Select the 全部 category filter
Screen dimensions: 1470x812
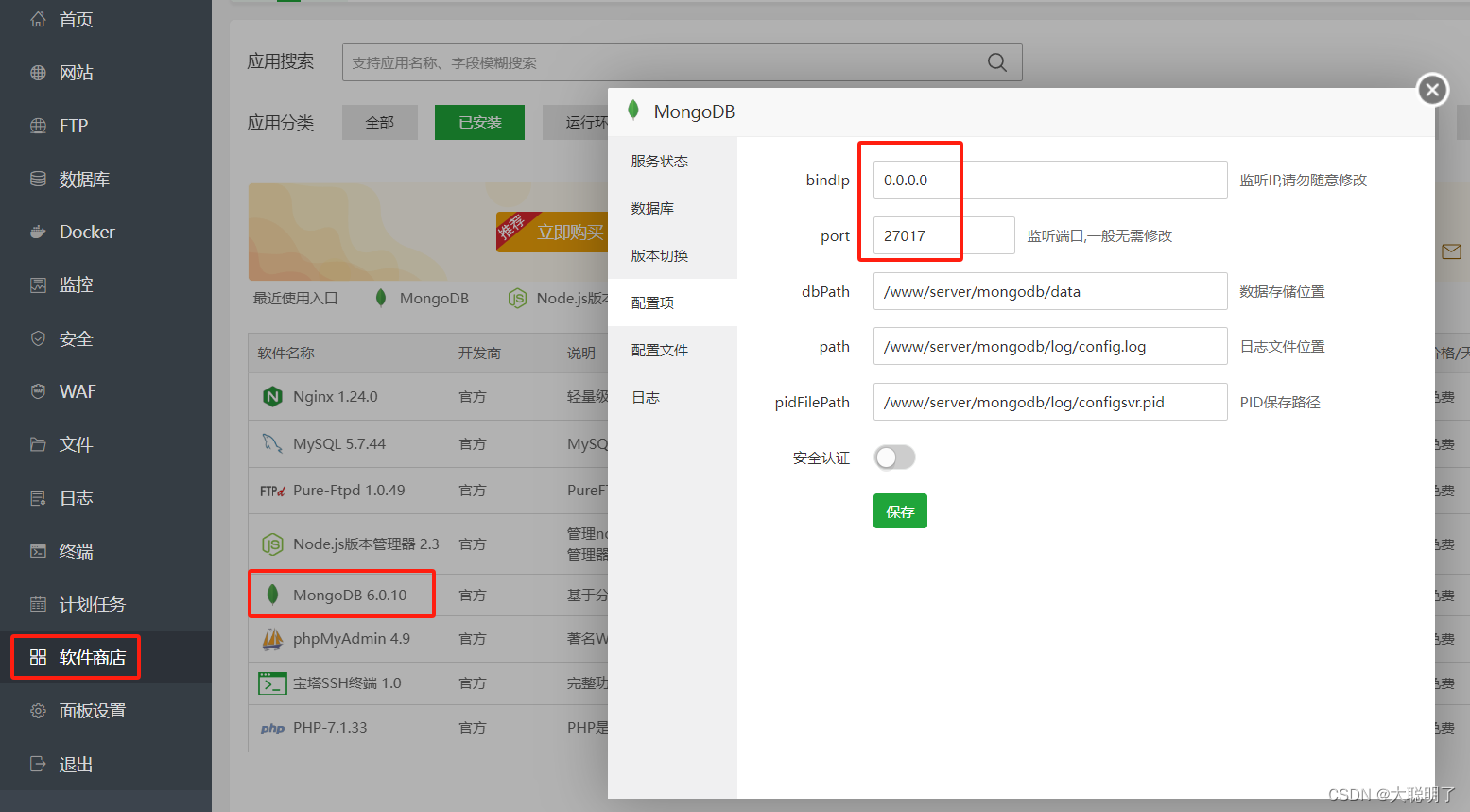point(380,122)
